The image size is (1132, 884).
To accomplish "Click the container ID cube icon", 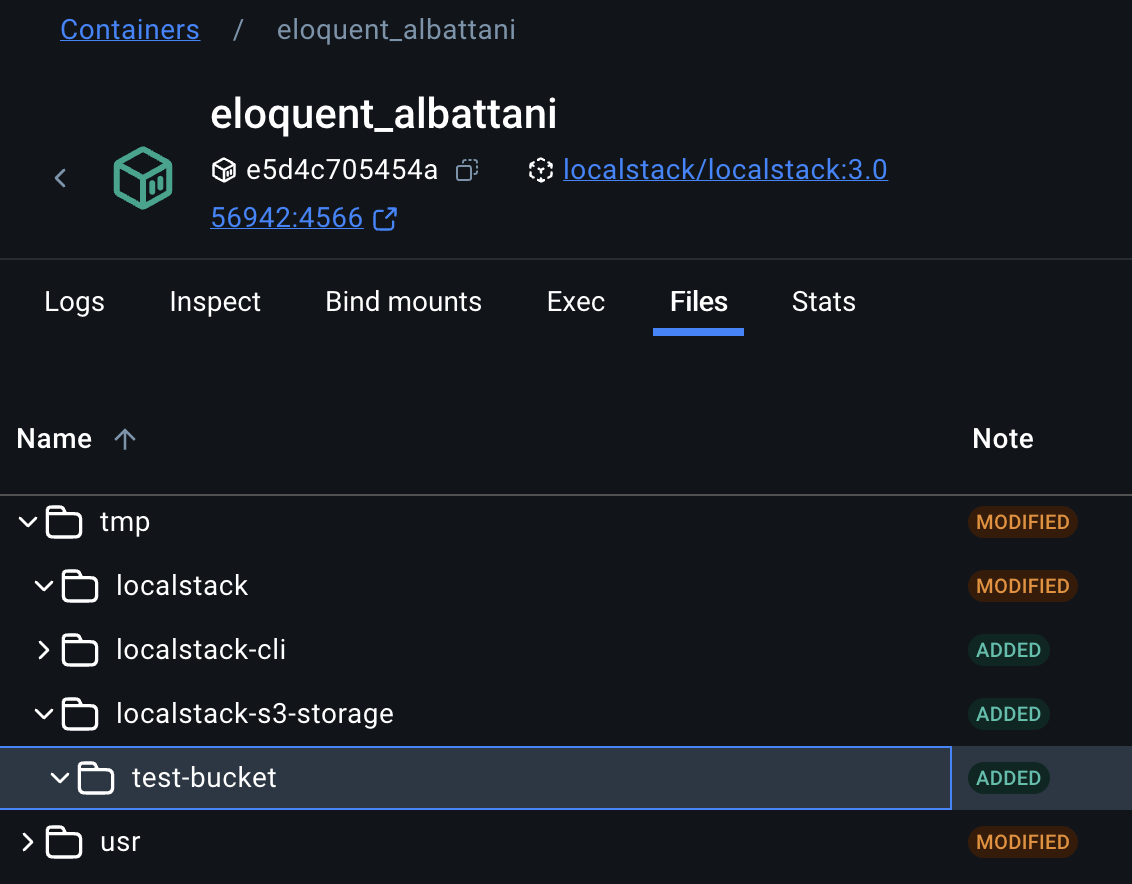I will (x=224, y=171).
